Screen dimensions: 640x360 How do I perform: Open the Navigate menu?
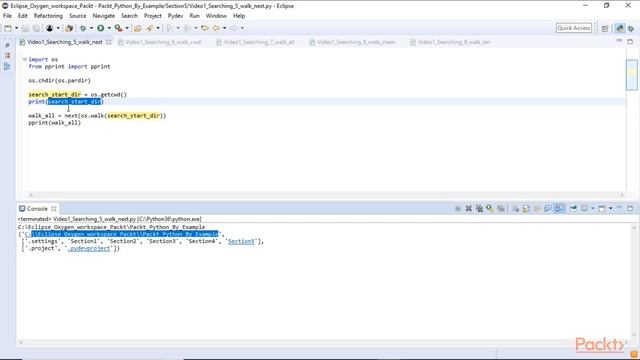tap(104, 16)
